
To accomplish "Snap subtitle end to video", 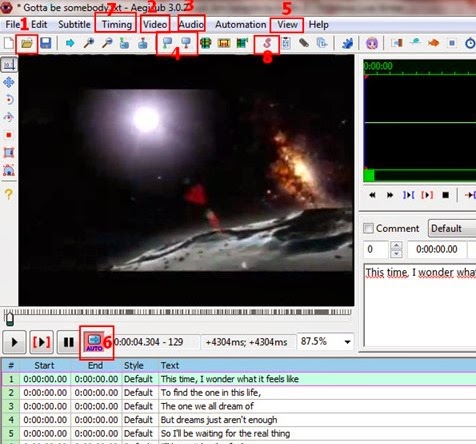I will (x=186, y=43).
